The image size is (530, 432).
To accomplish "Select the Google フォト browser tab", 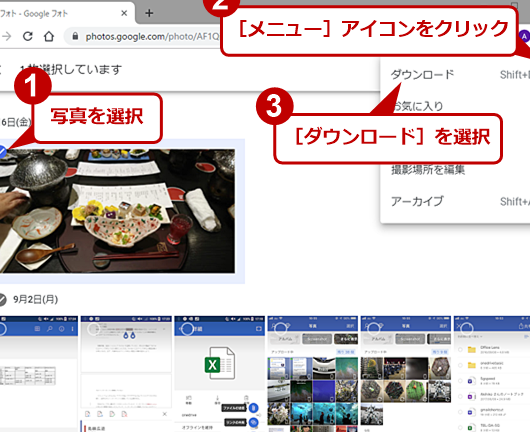I will coord(67,13).
